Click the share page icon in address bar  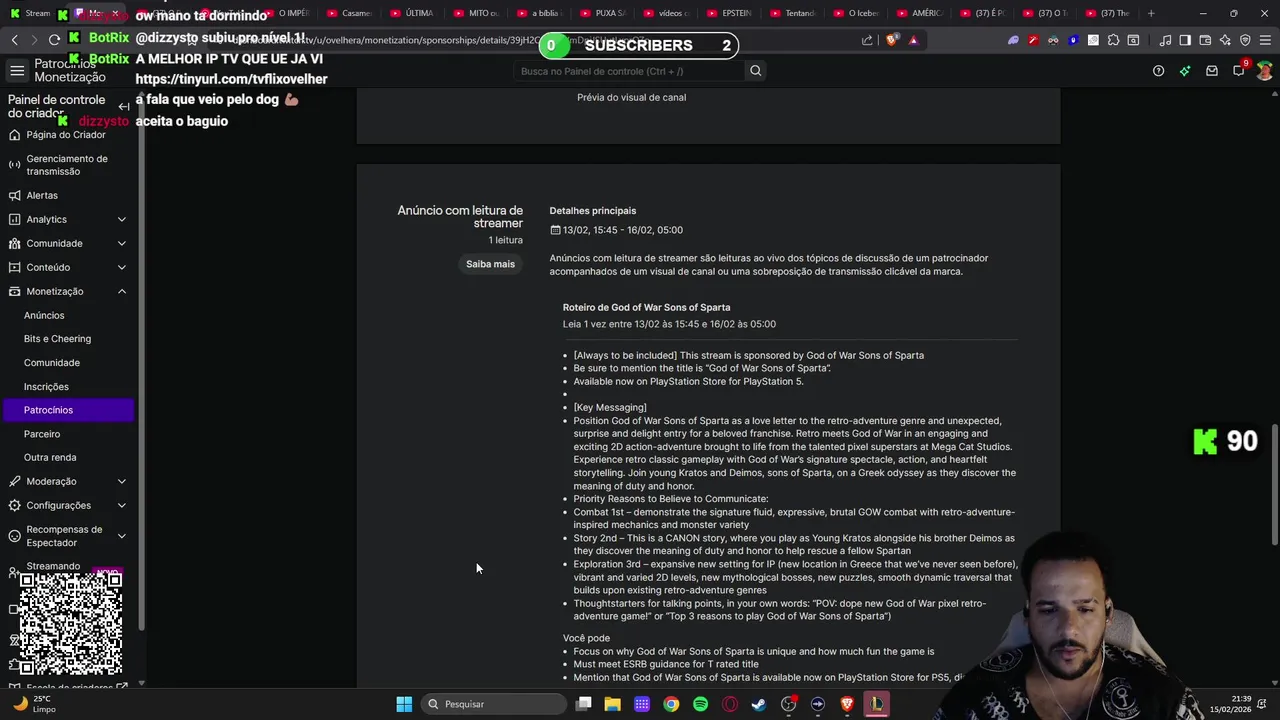pyautogui.click(x=867, y=40)
